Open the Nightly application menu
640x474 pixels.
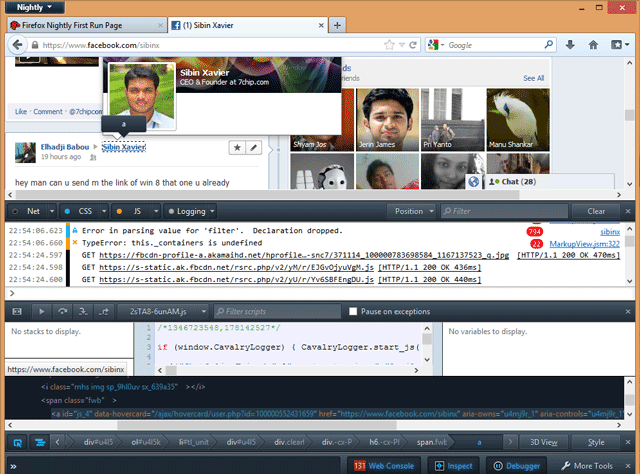35,7
